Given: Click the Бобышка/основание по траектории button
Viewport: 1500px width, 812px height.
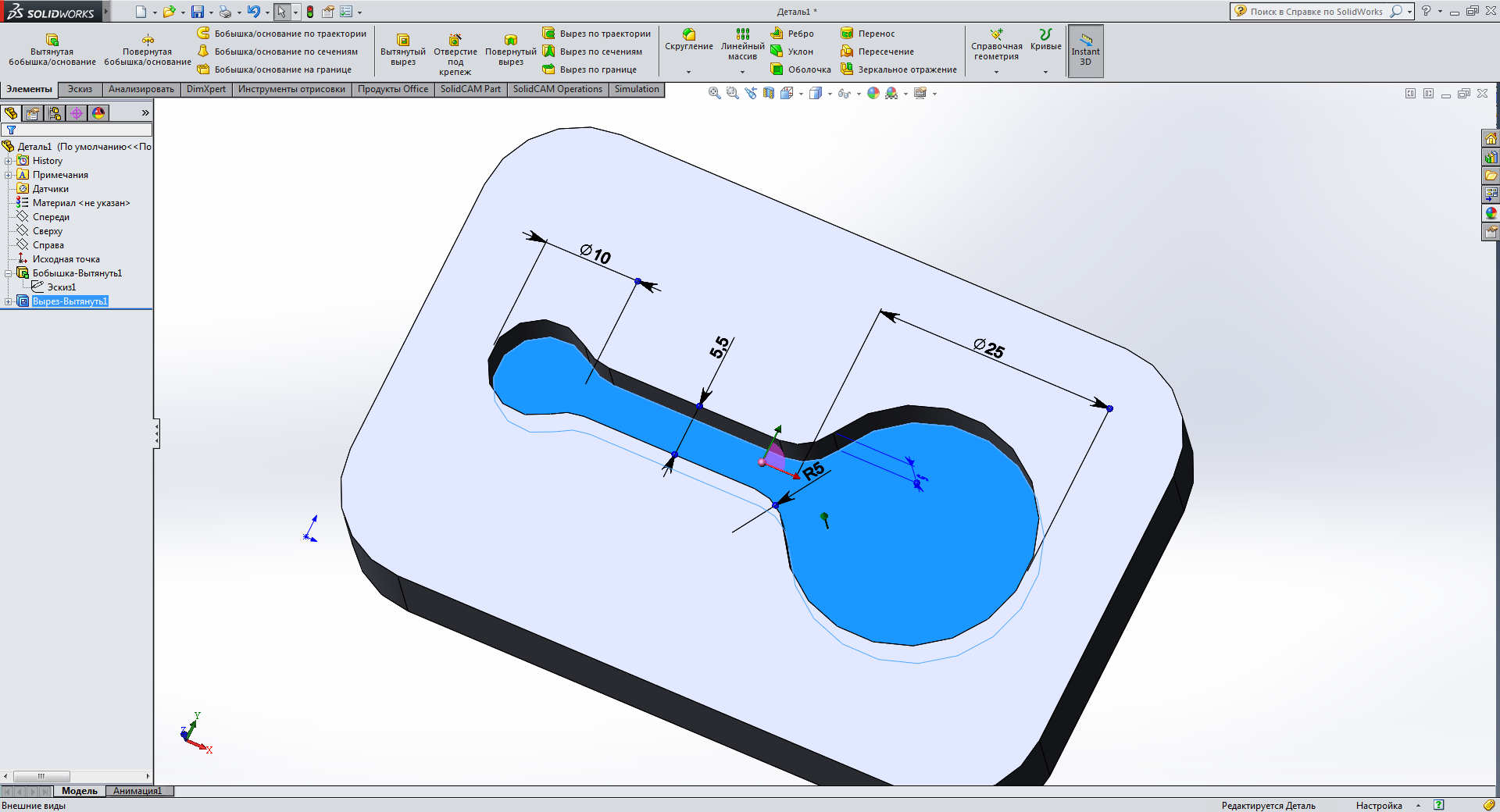Looking at the screenshot, I should tap(281, 34).
